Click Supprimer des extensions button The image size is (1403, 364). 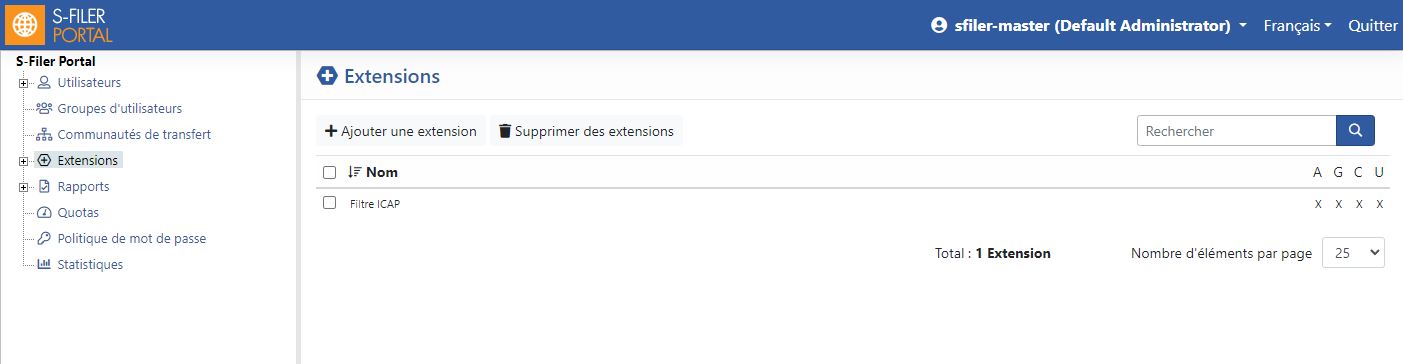pyautogui.click(x=586, y=131)
